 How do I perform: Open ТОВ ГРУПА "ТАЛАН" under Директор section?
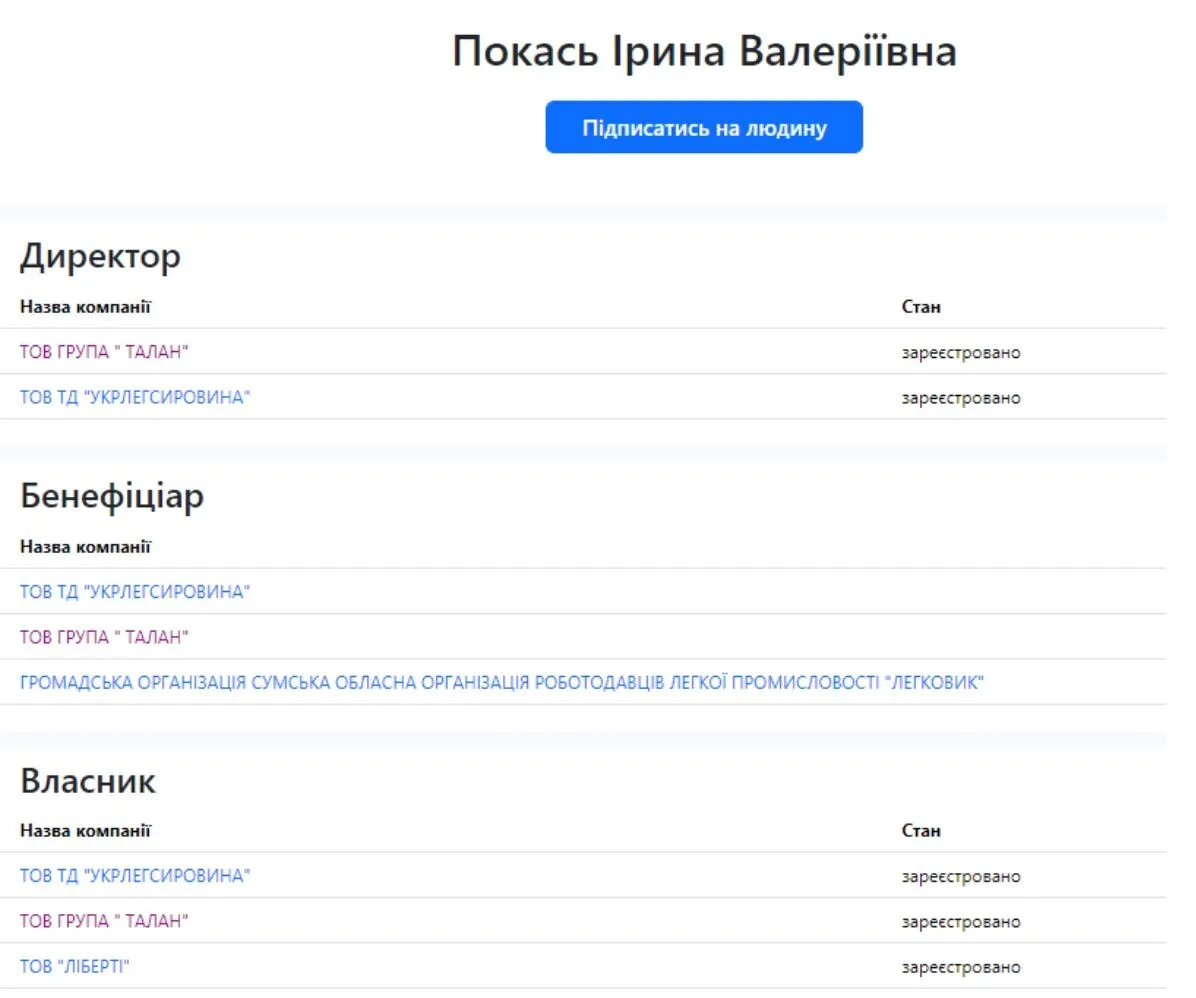(104, 352)
